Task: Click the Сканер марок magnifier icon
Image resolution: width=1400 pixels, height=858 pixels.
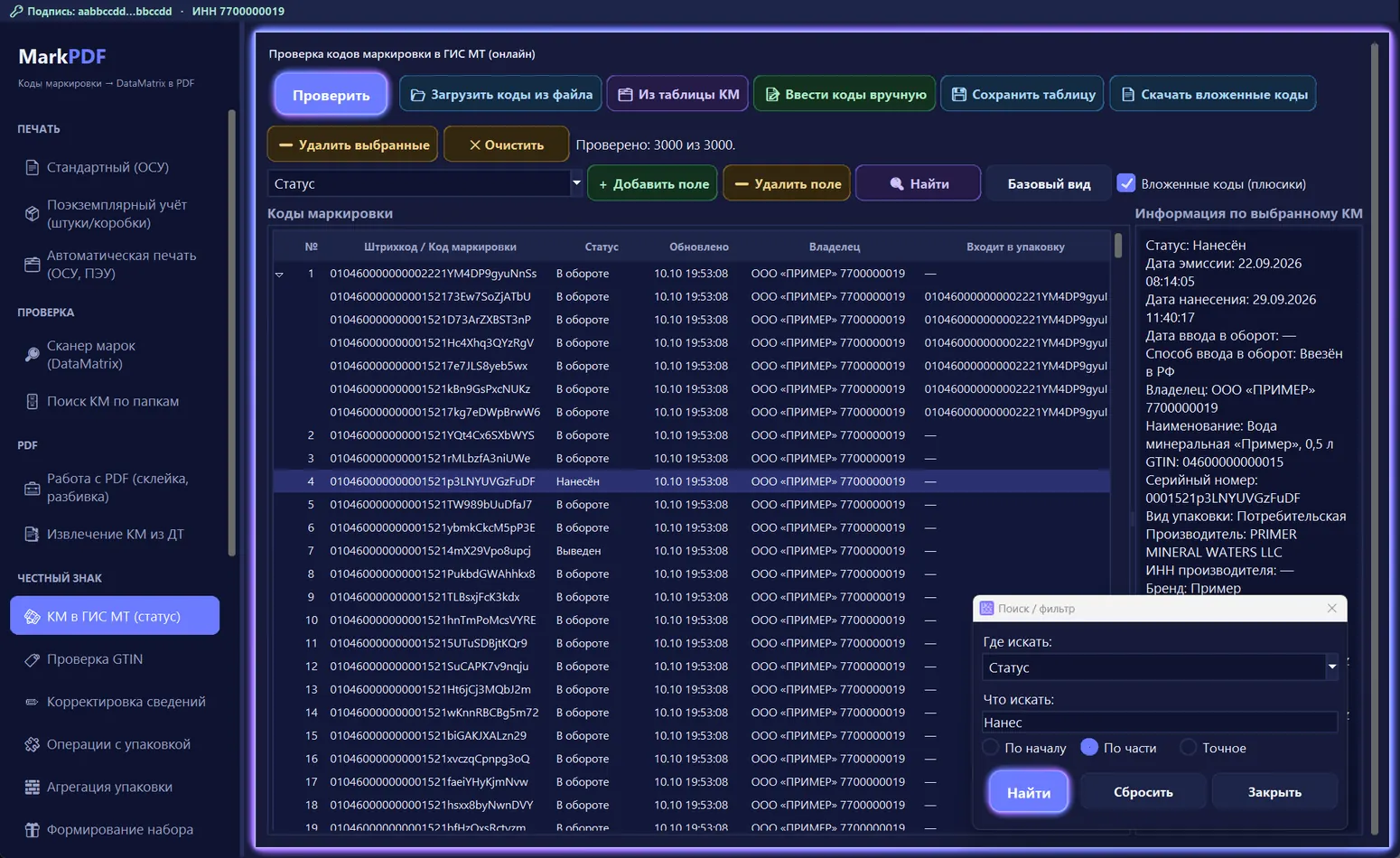Action: pyautogui.click(x=32, y=355)
